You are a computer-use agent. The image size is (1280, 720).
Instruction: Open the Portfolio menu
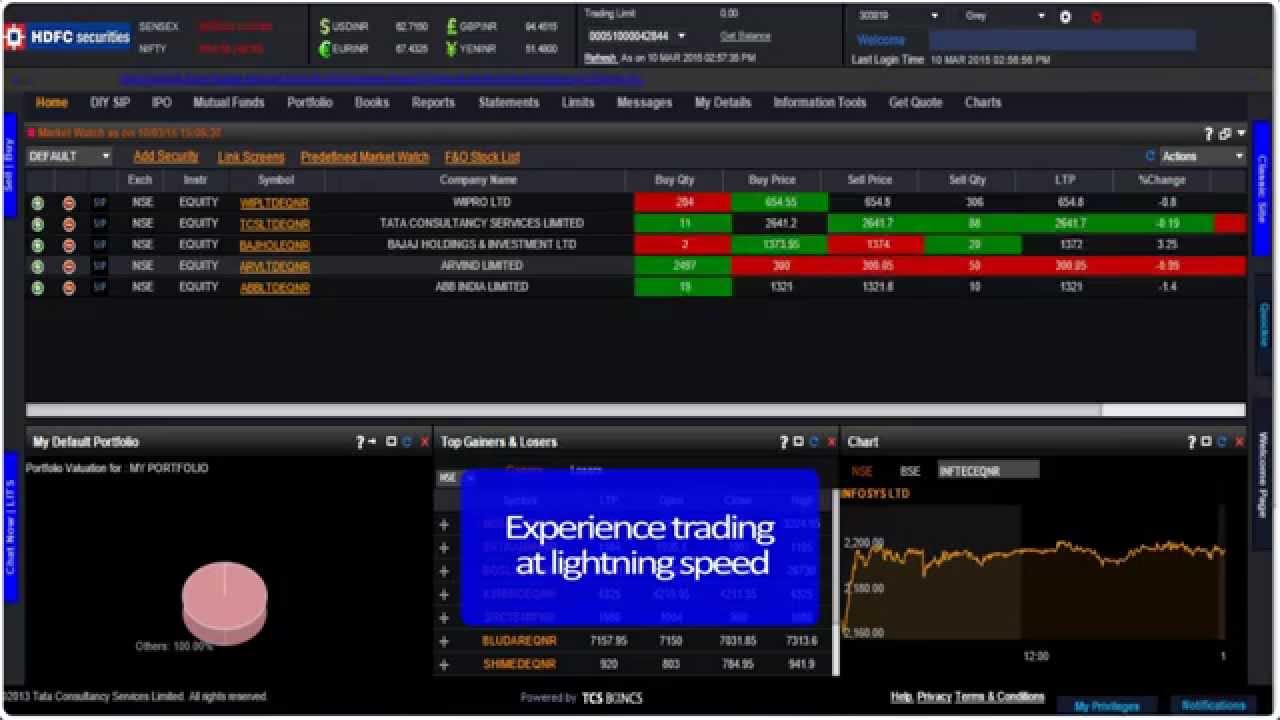click(310, 102)
